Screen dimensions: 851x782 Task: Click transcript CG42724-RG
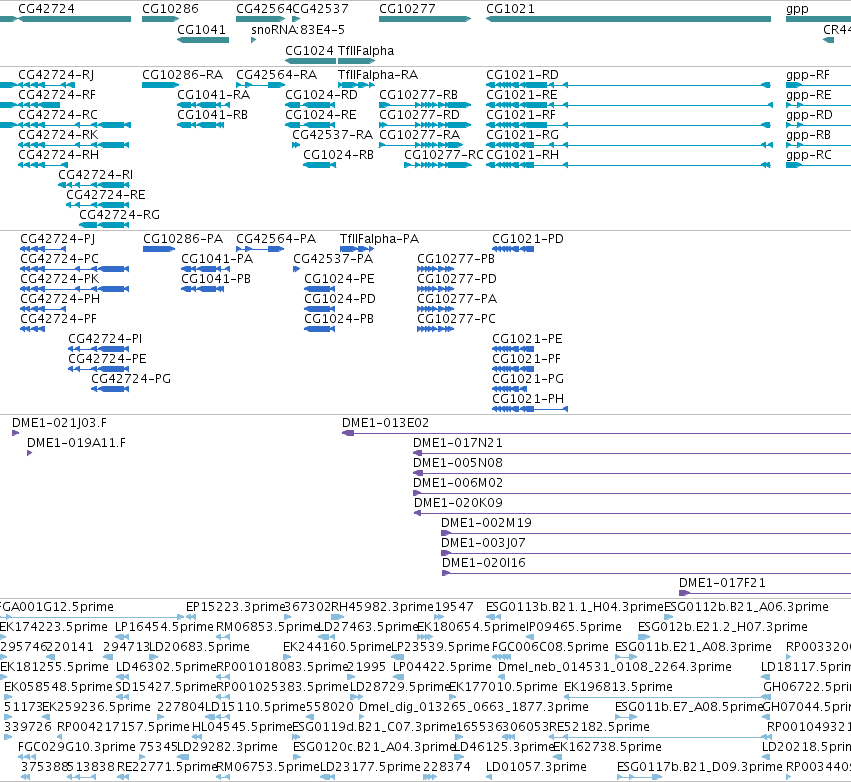click(x=119, y=215)
